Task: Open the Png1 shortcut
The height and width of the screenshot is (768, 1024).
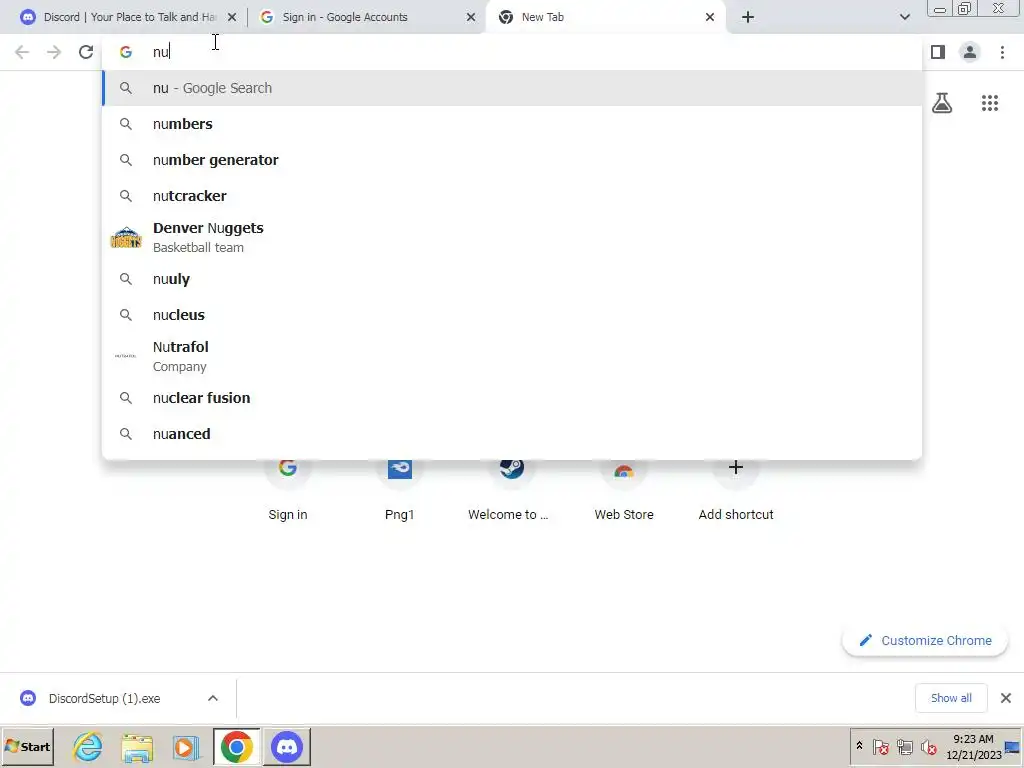Action: tap(400, 490)
